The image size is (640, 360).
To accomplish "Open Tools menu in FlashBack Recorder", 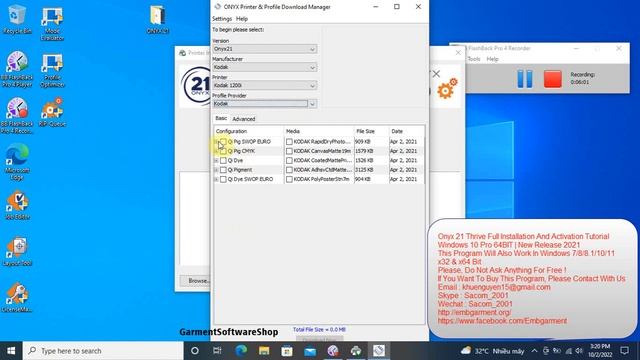I will coord(474,59).
